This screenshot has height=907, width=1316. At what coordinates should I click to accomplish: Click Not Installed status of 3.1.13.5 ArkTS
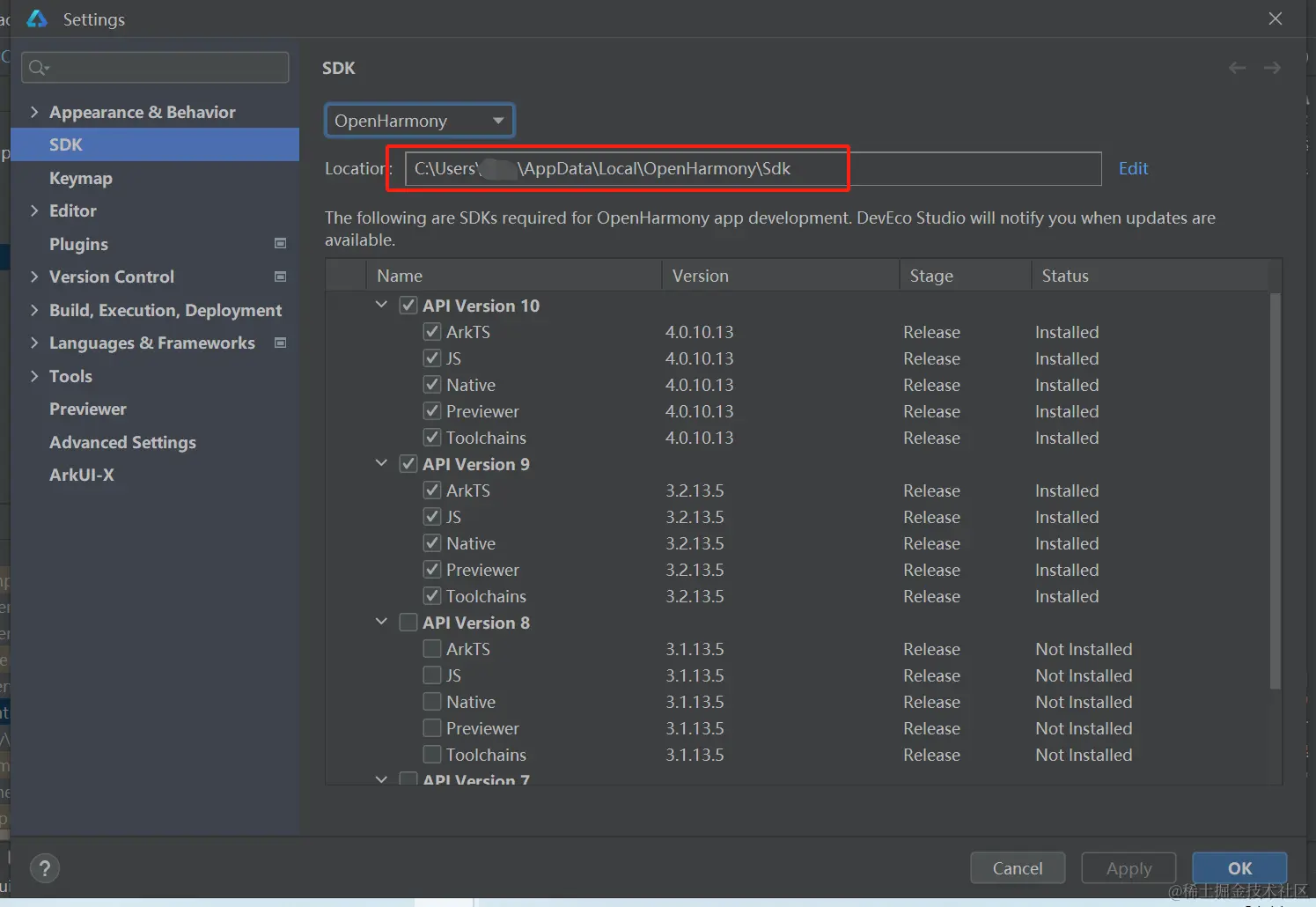pyautogui.click(x=1084, y=649)
